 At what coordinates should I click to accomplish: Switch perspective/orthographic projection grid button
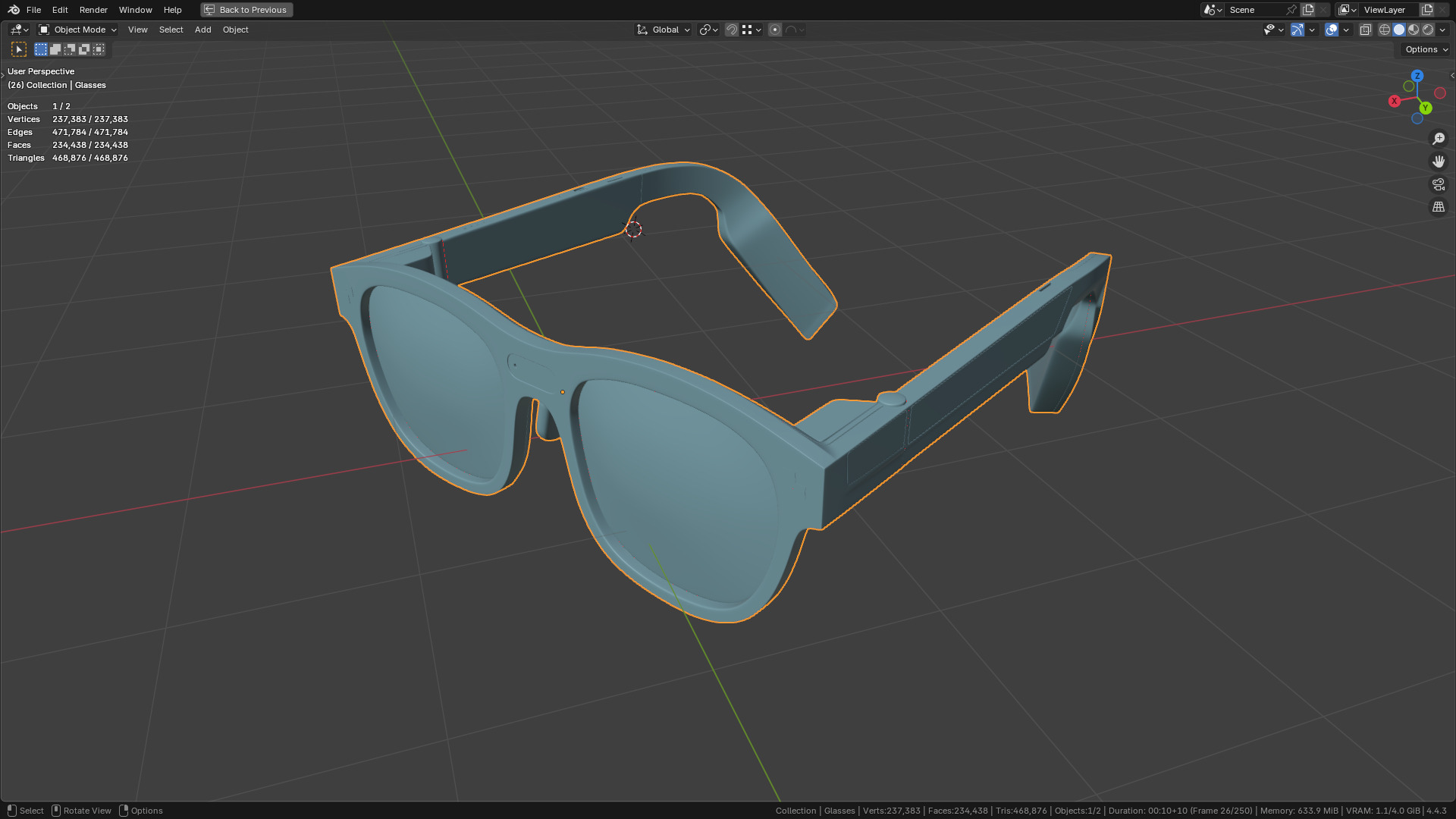[1439, 207]
